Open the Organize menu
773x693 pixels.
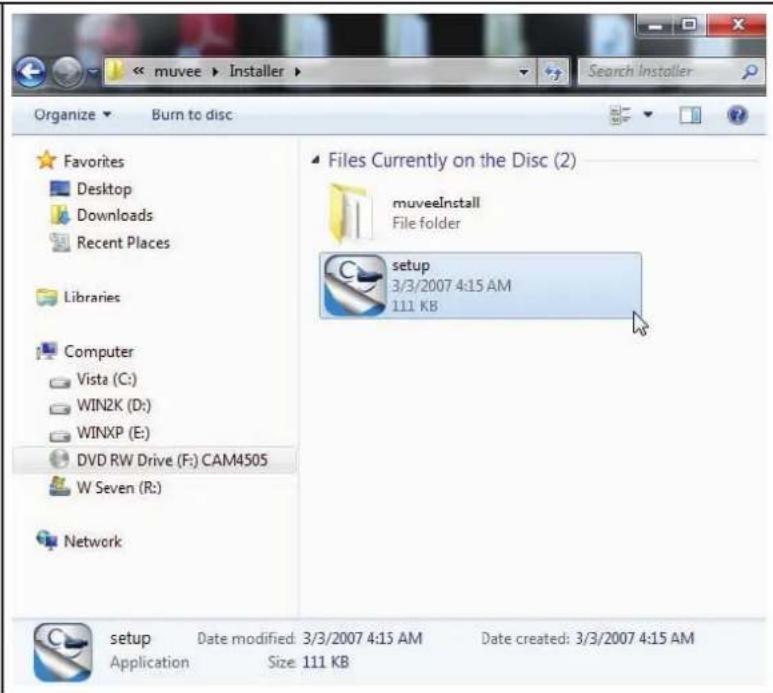point(72,115)
